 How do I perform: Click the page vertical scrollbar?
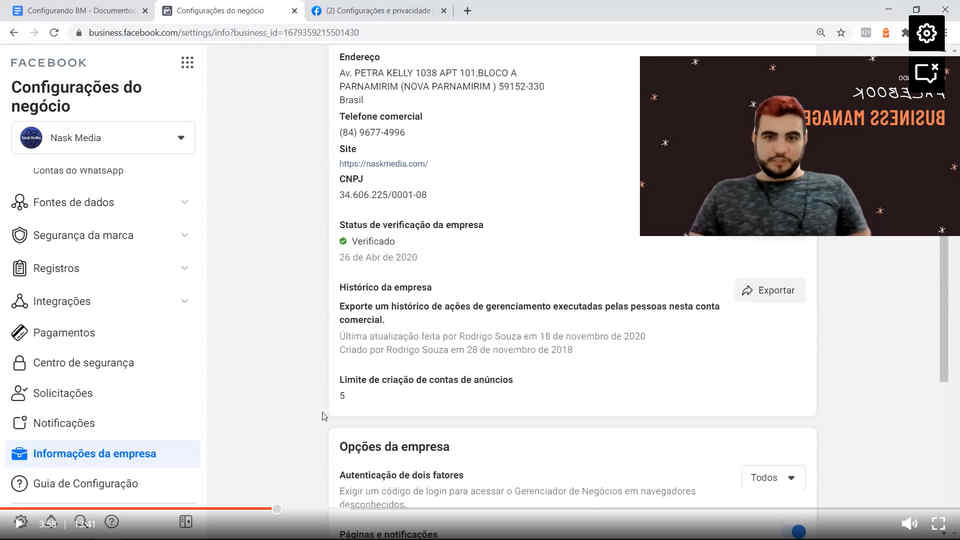point(944,309)
